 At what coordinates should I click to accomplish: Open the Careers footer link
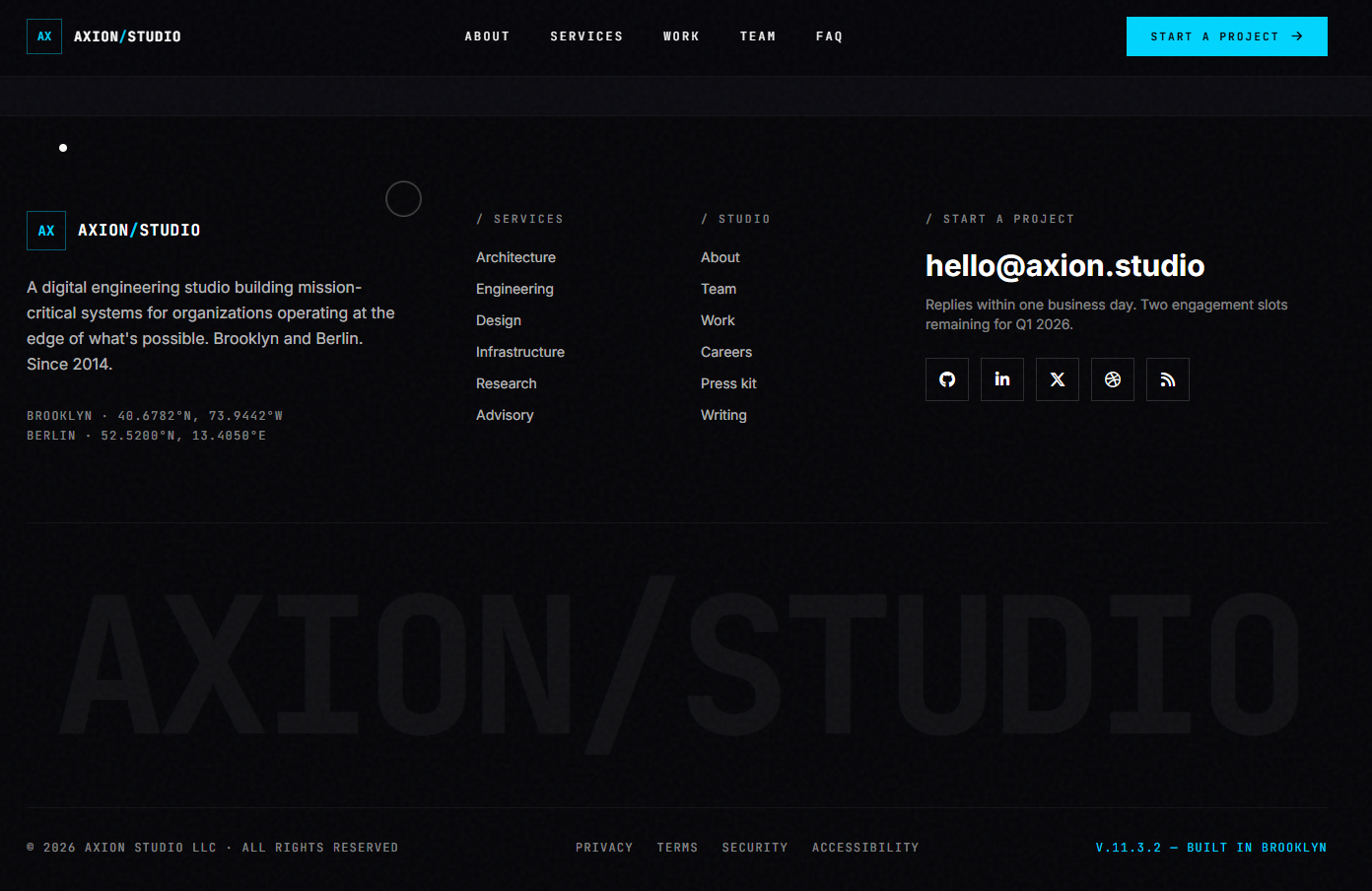(726, 352)
